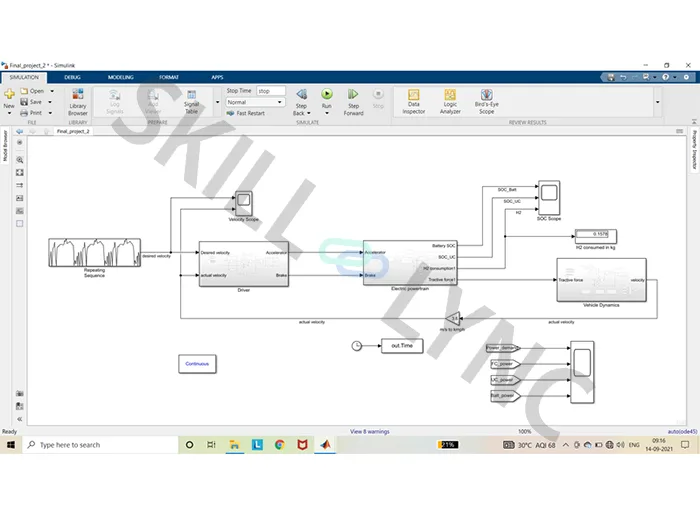Expand the Model Browser side panel

point(5,146)
